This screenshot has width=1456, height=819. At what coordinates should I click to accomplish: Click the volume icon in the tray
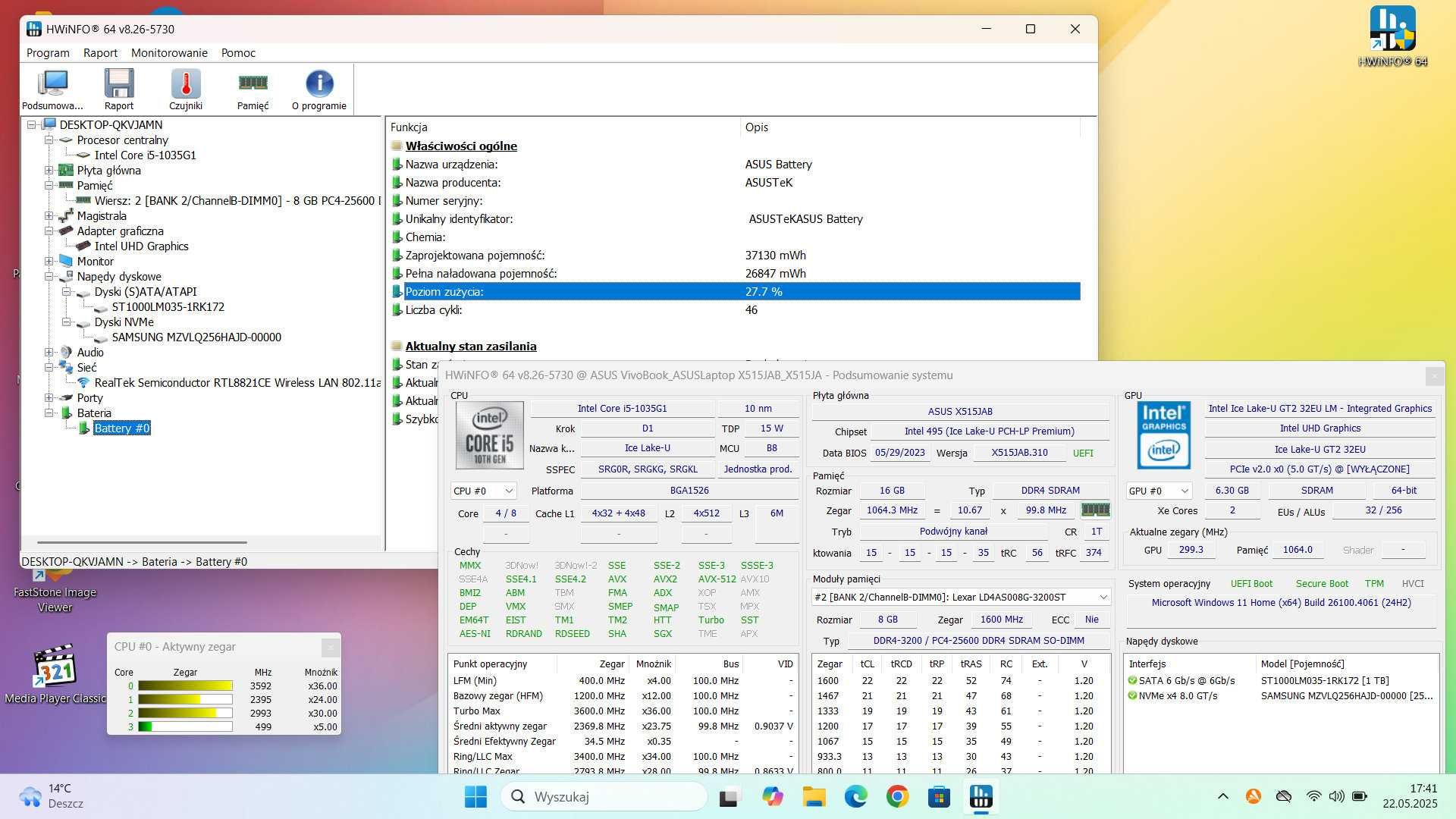[x=1336, y=796]
